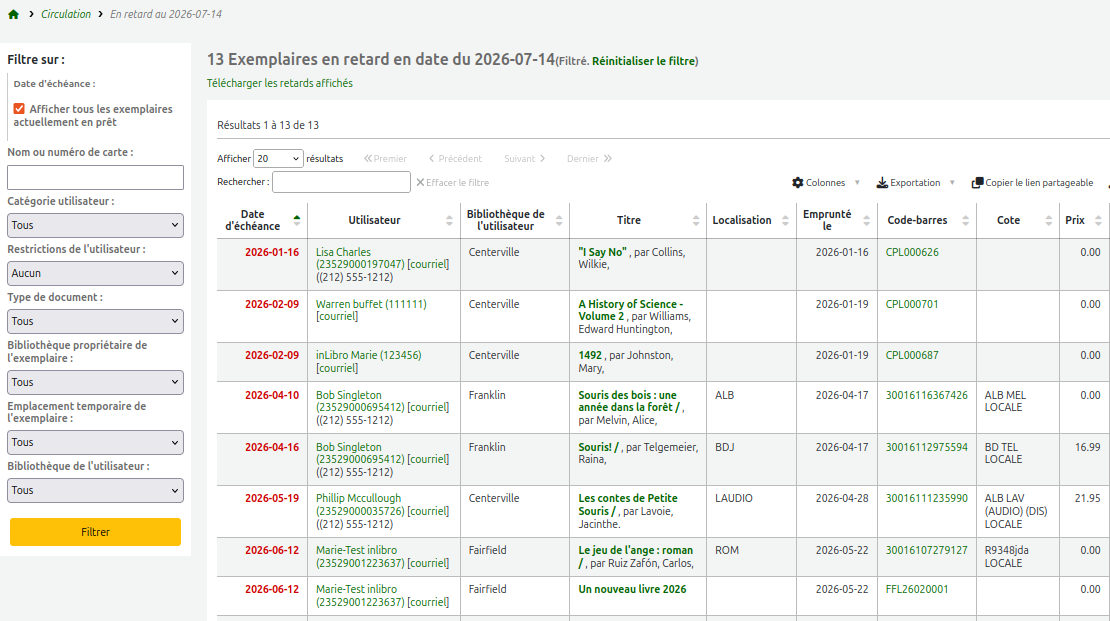This screenshot has height=621, width=1110.
Task: Open patron inLibro Marie link
Action: point(368,355)
